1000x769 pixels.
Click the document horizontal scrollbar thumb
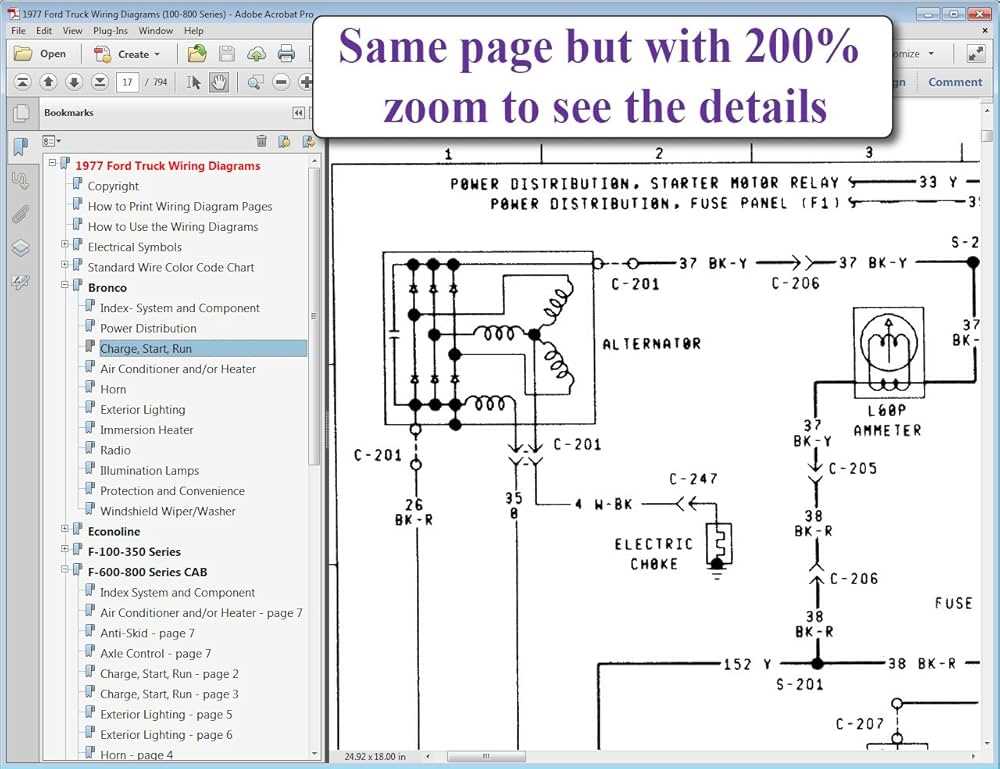[486, 756]
